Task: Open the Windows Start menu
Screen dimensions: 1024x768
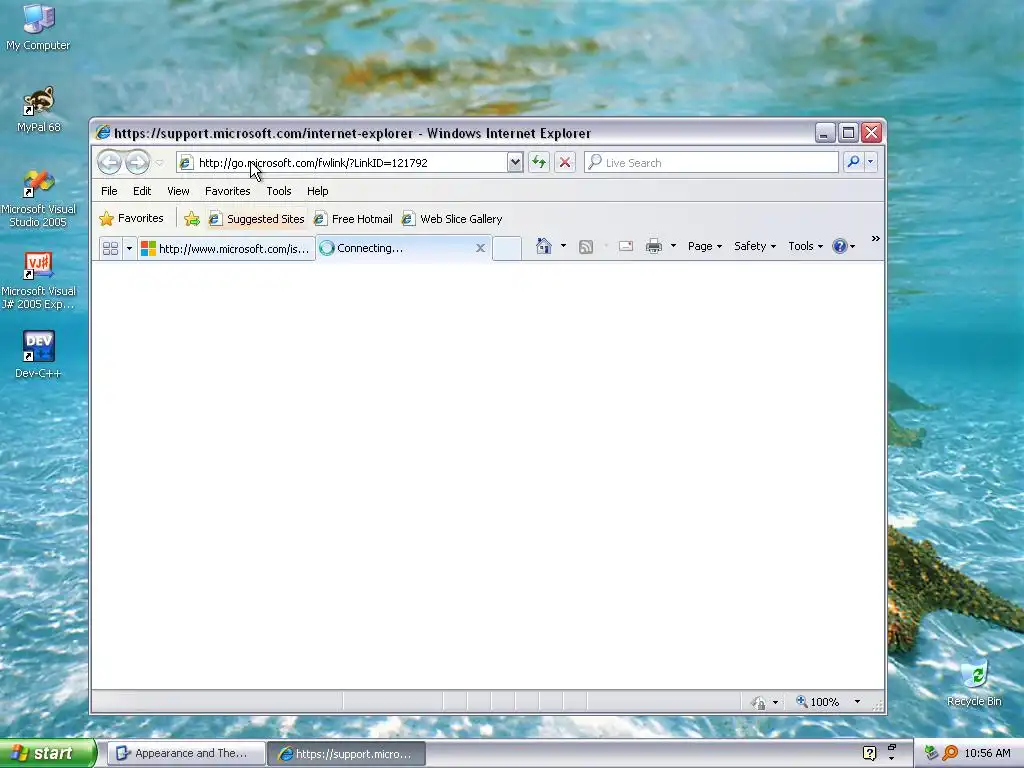Action: coord(48,754)
